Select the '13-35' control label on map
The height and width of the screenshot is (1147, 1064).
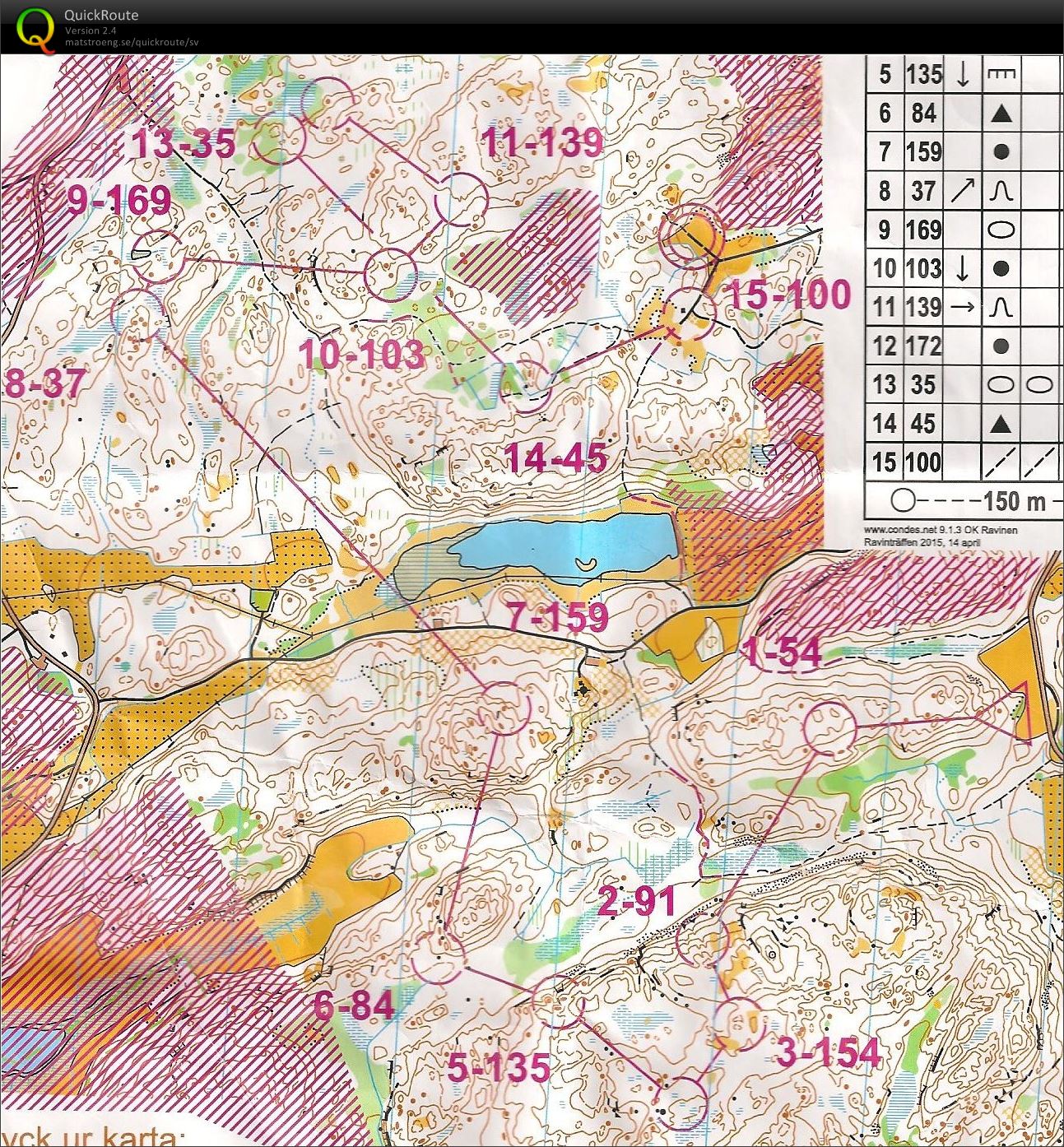coord(184,144)
